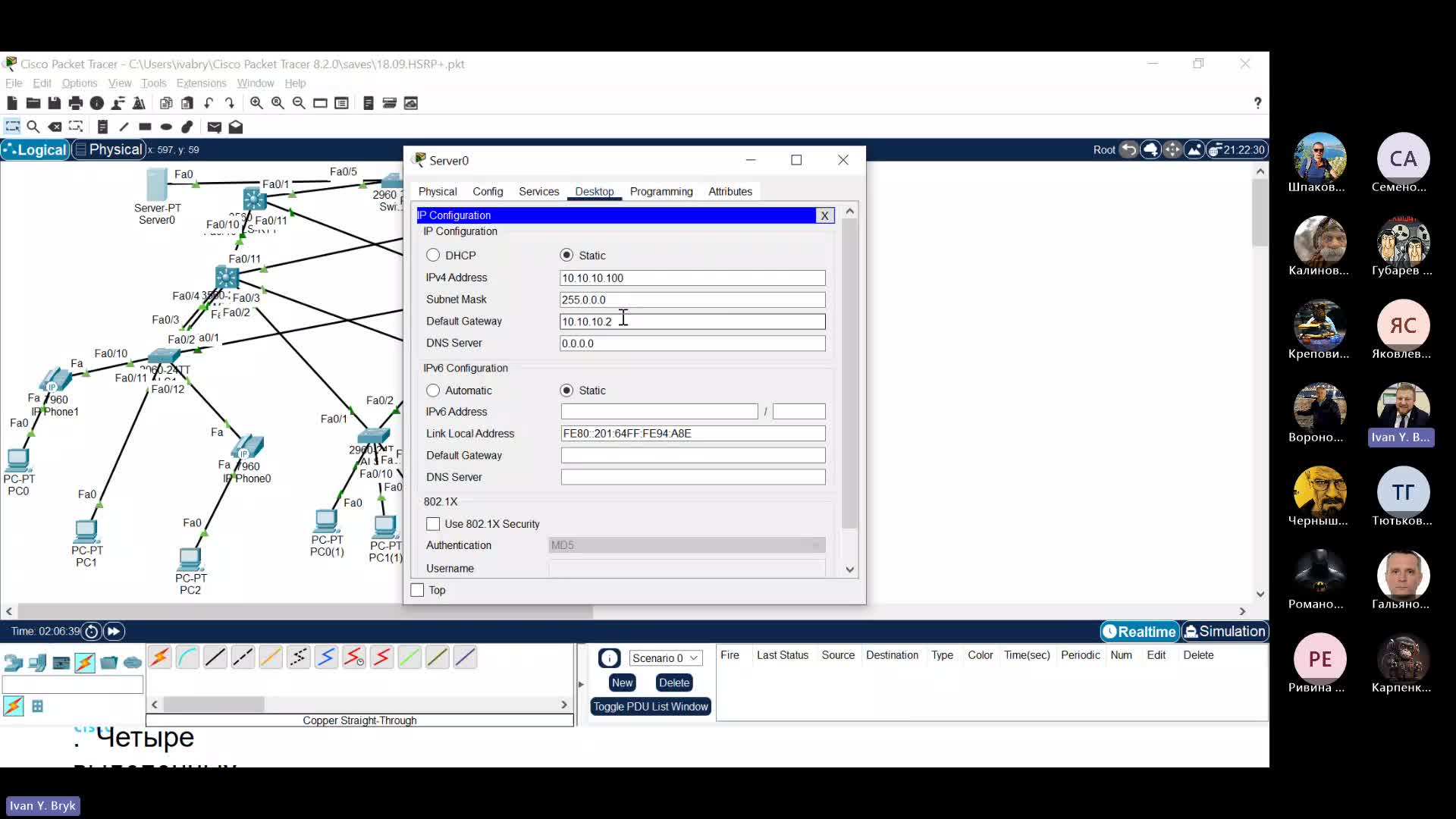Choose the Delete tool icon

point(55,127)
